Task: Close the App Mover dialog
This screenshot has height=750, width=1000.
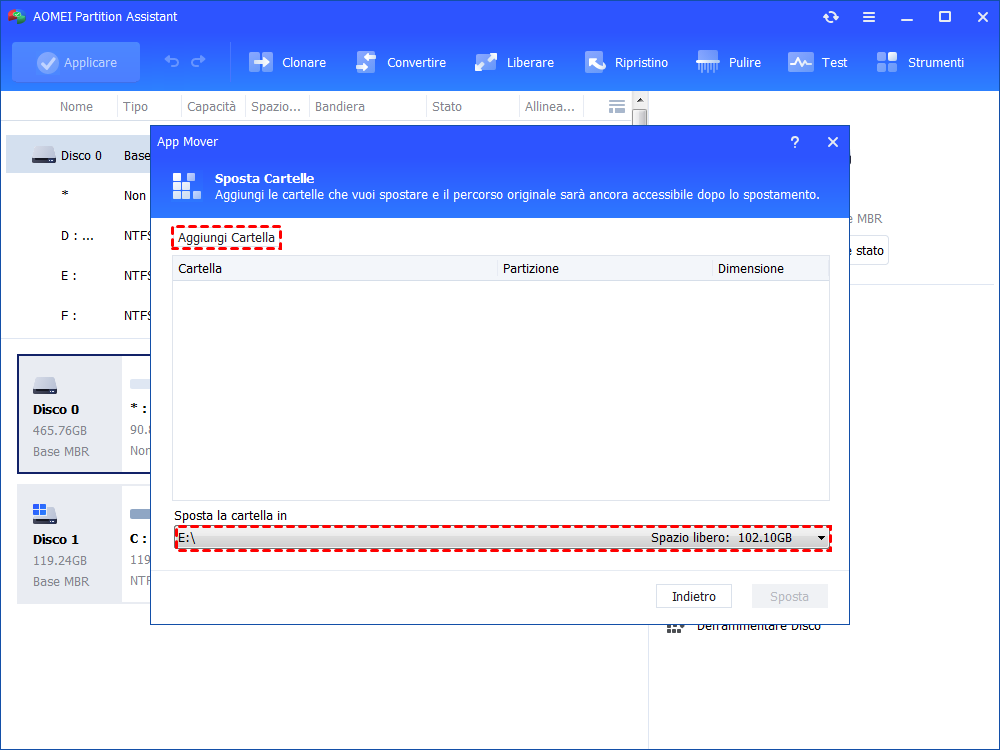Action: [x=833, y=142]
